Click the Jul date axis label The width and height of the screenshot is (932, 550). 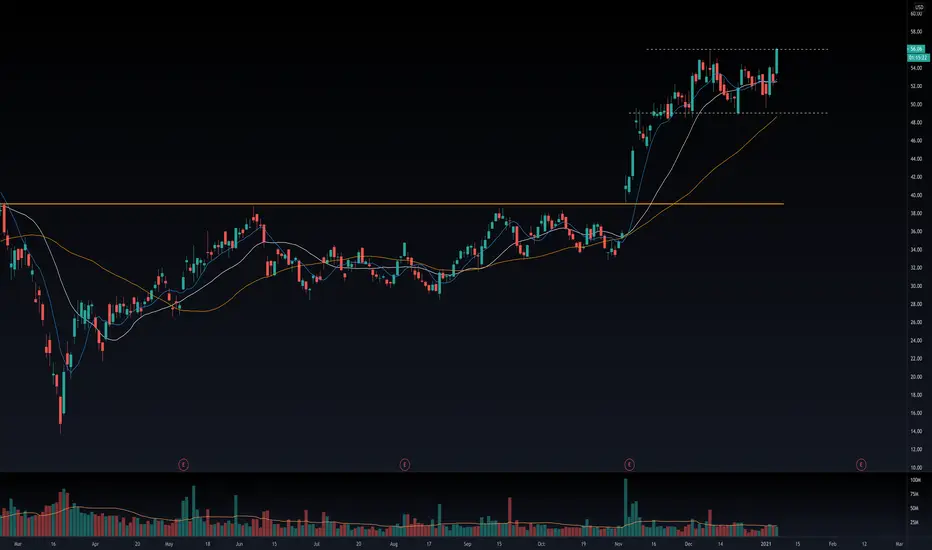tap(316, 543)
